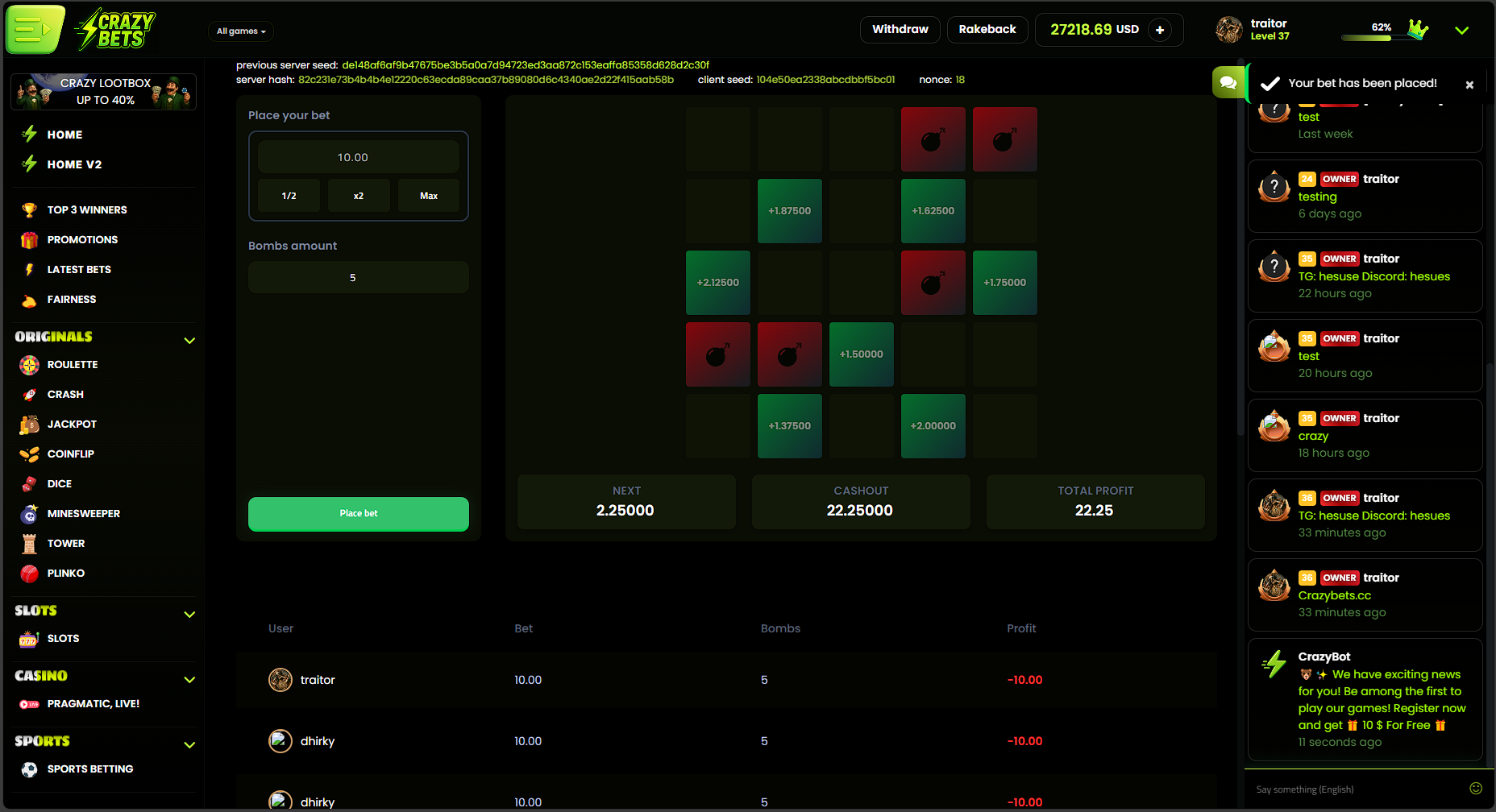Screen dimensions: 1496x812
Task: Click the revealed +1.75000 tile
Action: 1005,283
